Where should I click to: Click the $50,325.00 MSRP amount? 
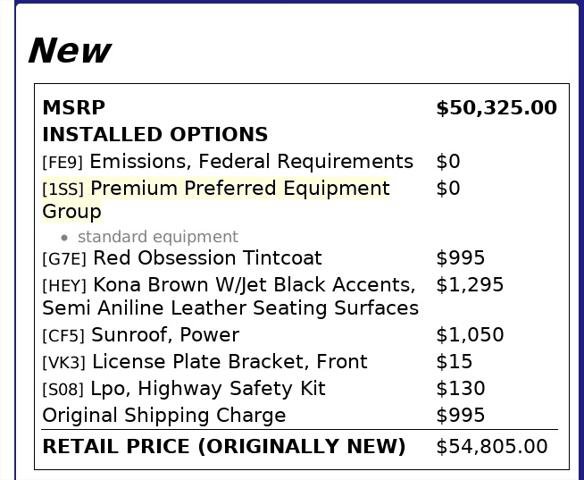pos(496,108)
